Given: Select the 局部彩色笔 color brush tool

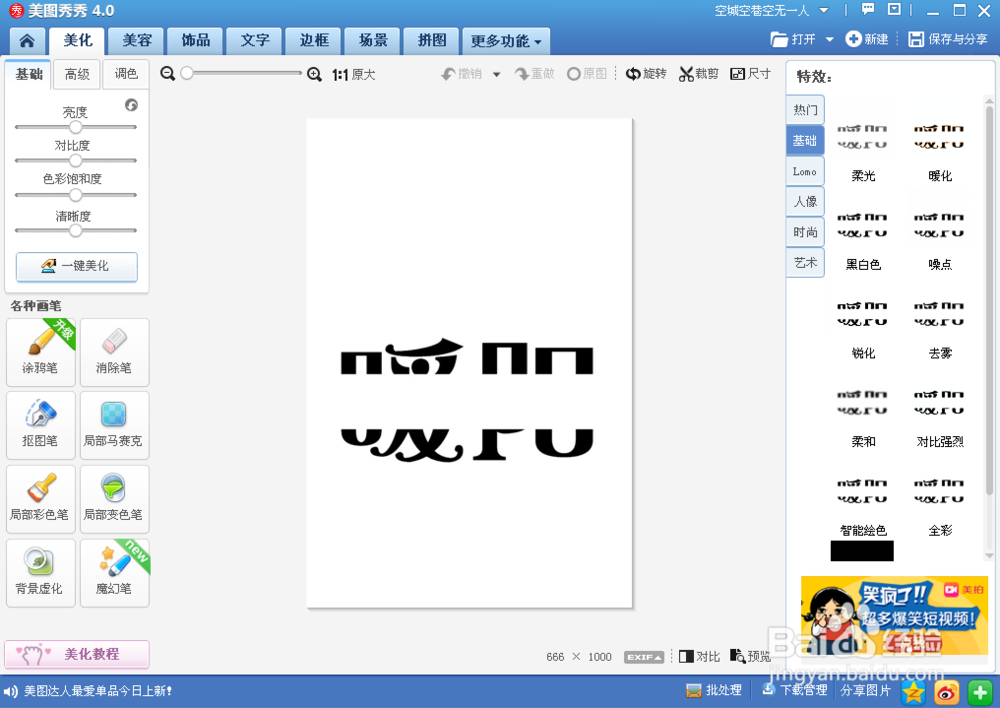Looking at the screenshot, I should (x=41, y=499).
